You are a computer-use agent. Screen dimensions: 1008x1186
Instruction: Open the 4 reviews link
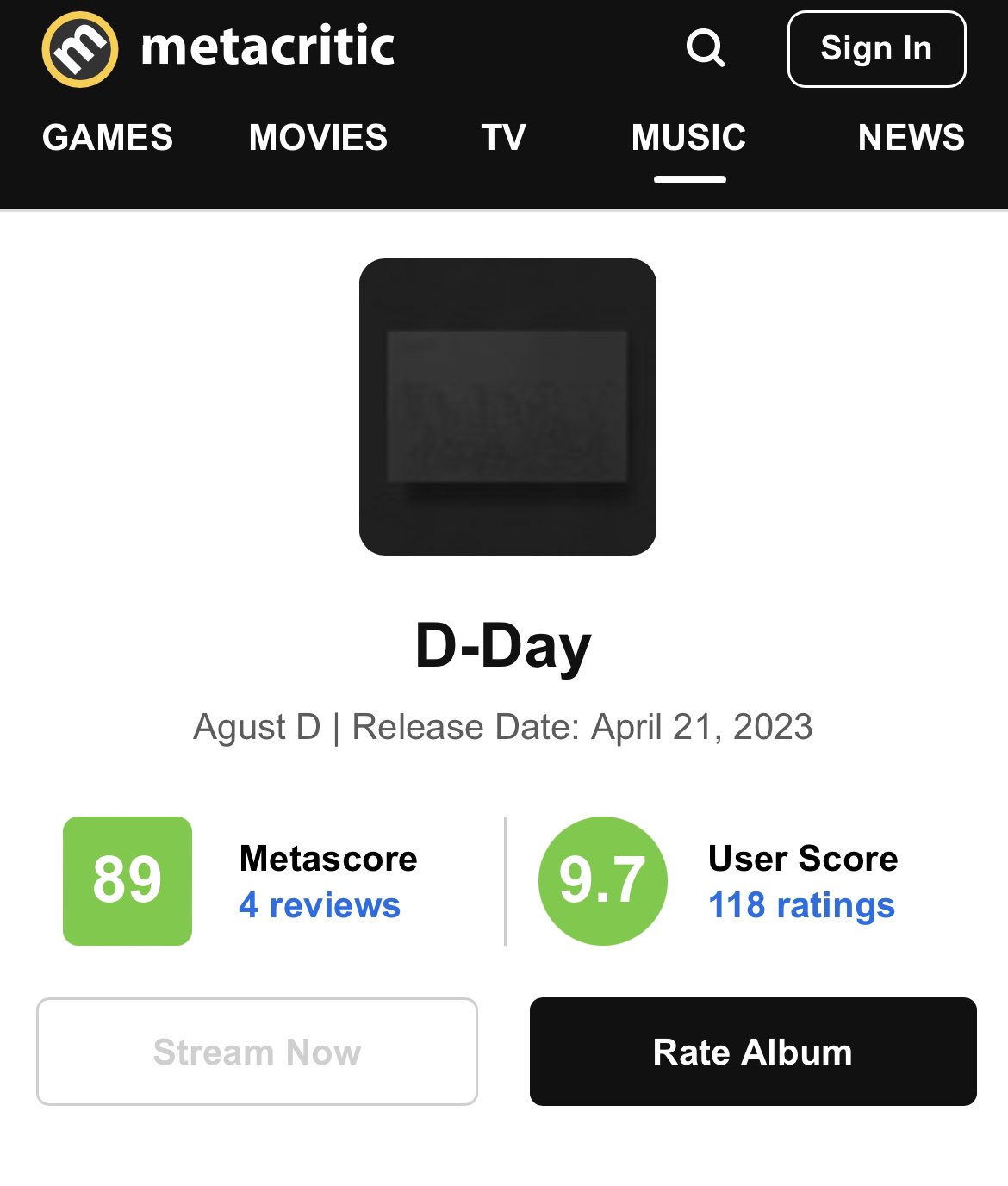tap(320, 905)
